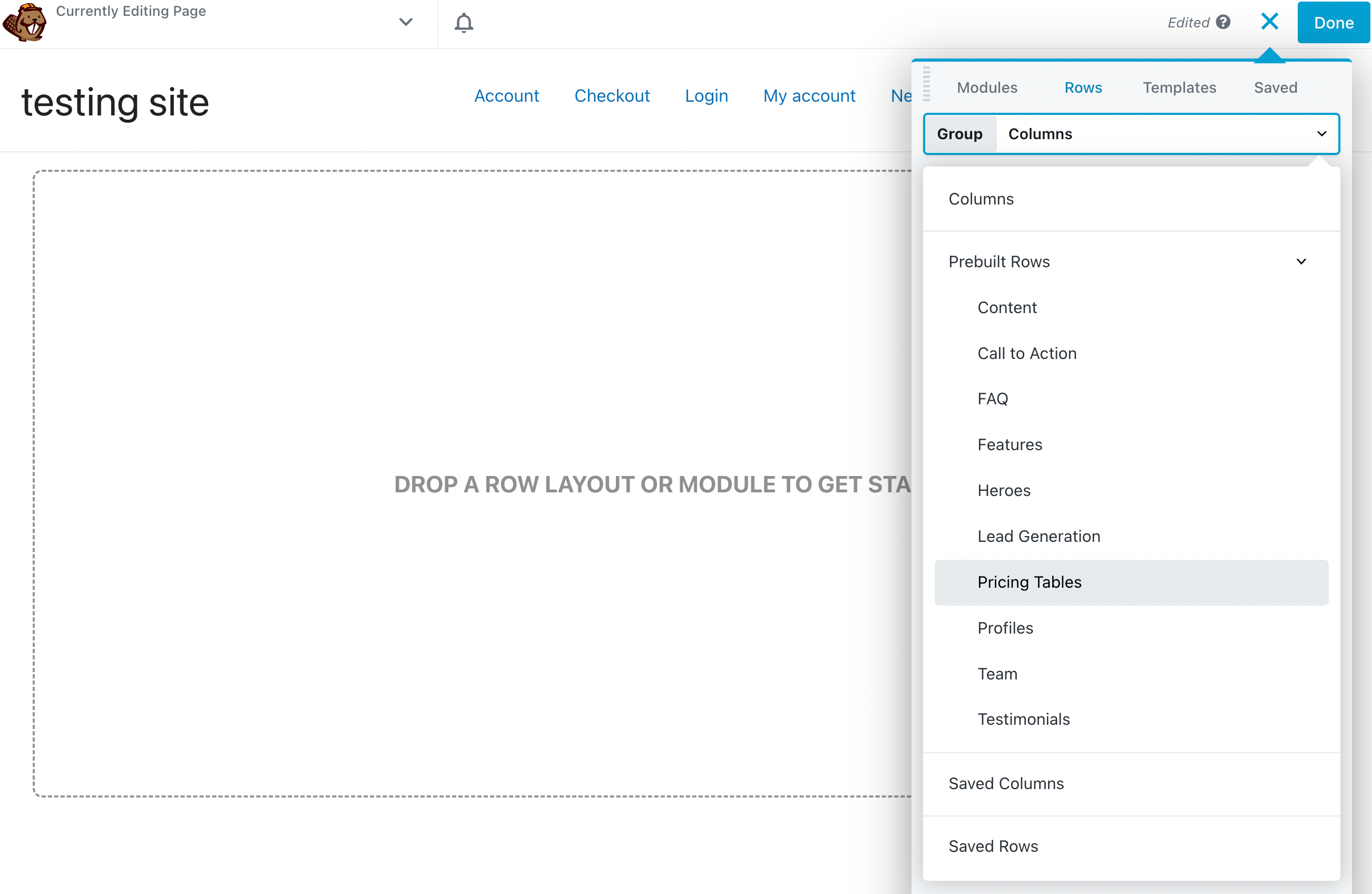Open the Saved tab
The width and height of the screenshot is (1372, 894).
[x=1275, y=88]
